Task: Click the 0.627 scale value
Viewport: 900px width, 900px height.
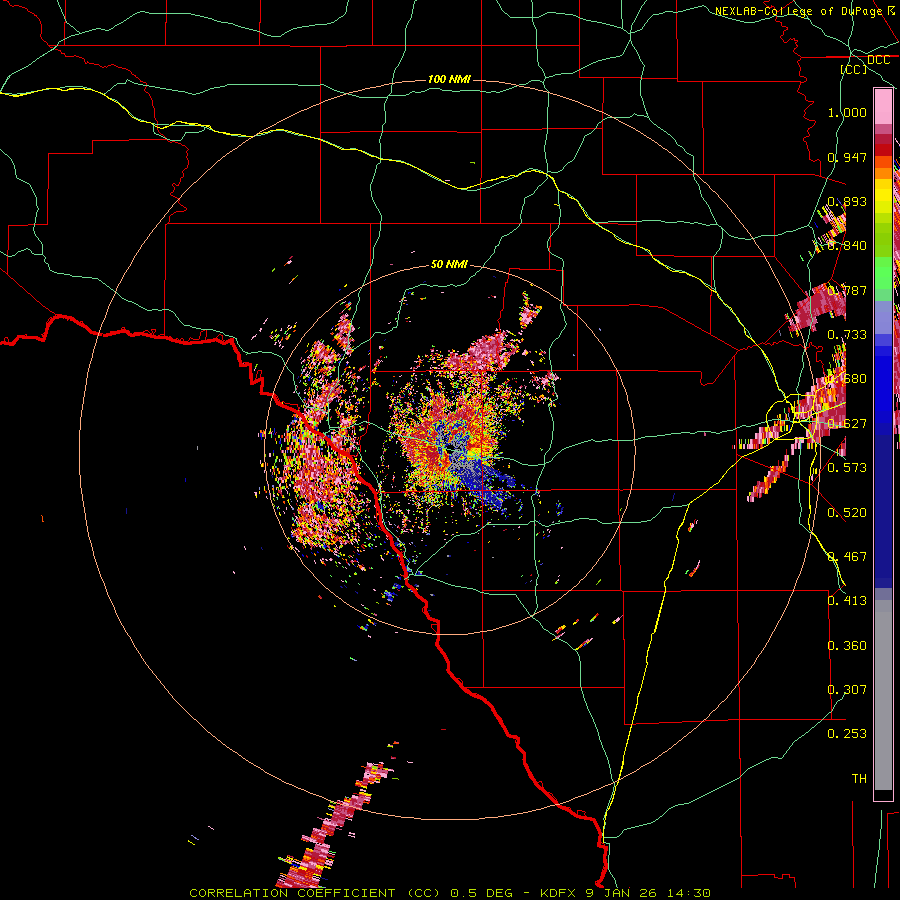Action: tap(847, 424)
